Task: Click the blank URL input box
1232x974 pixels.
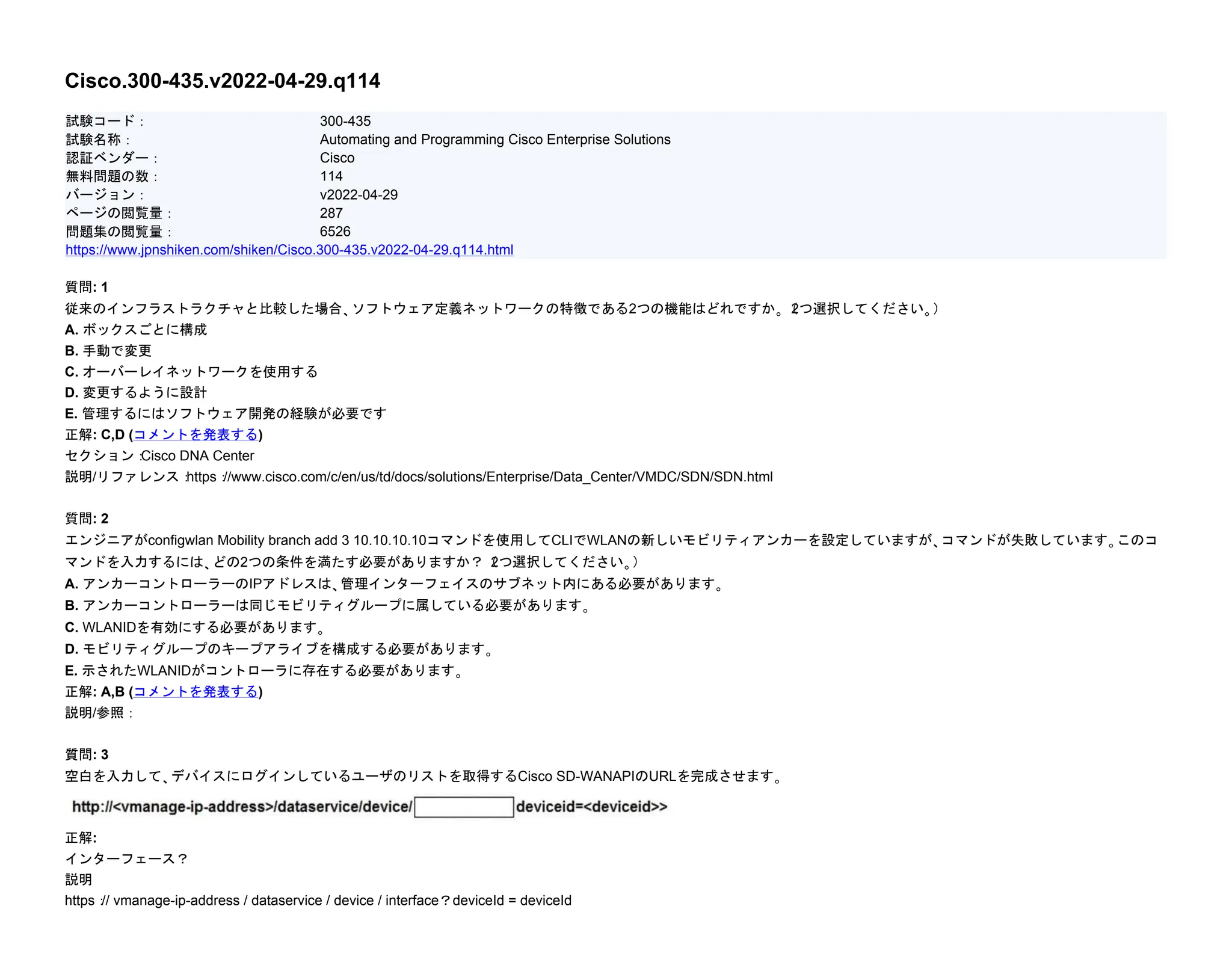Action: [464, 807]
